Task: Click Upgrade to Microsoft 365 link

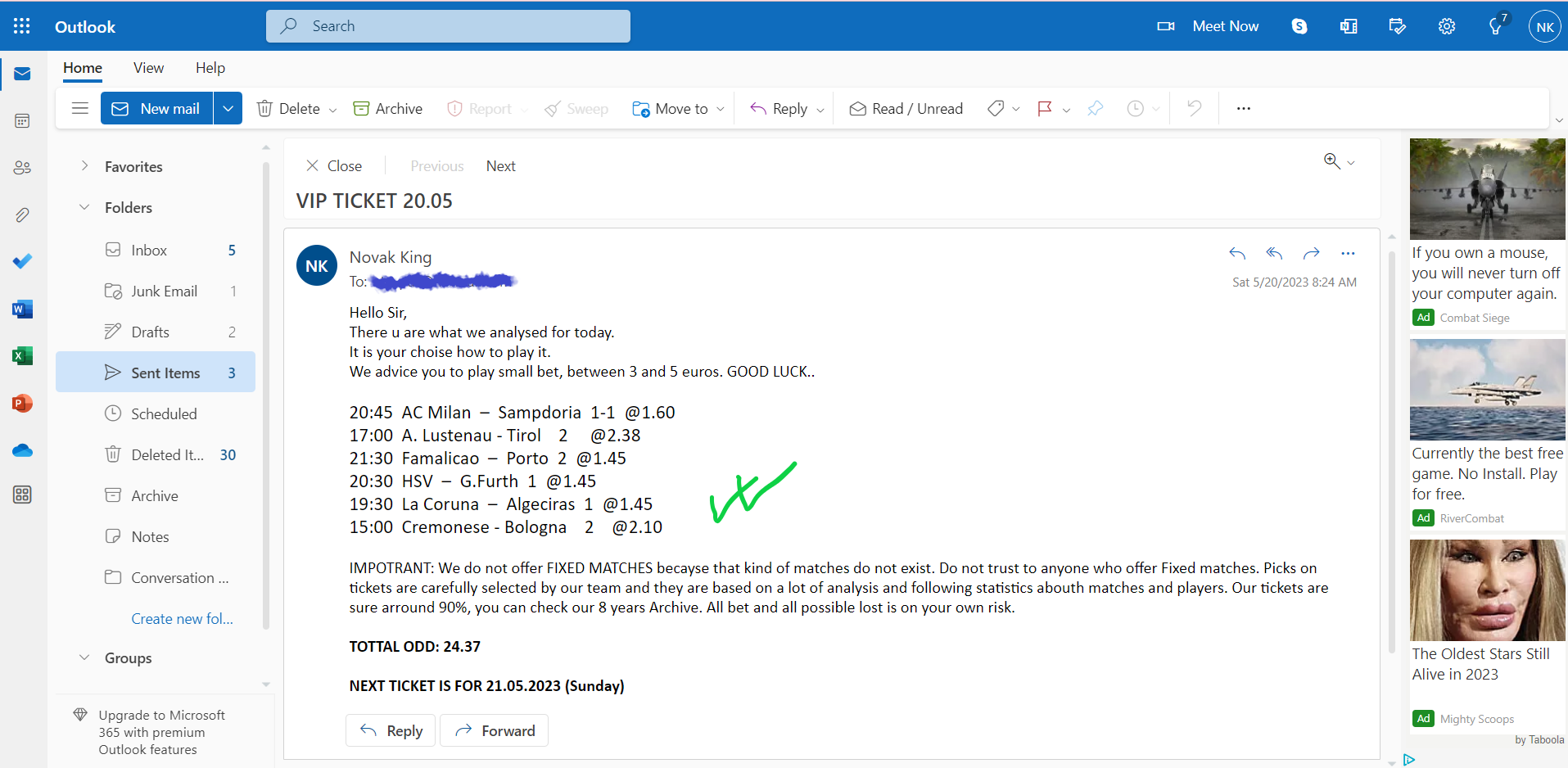Action: point(162,732)
